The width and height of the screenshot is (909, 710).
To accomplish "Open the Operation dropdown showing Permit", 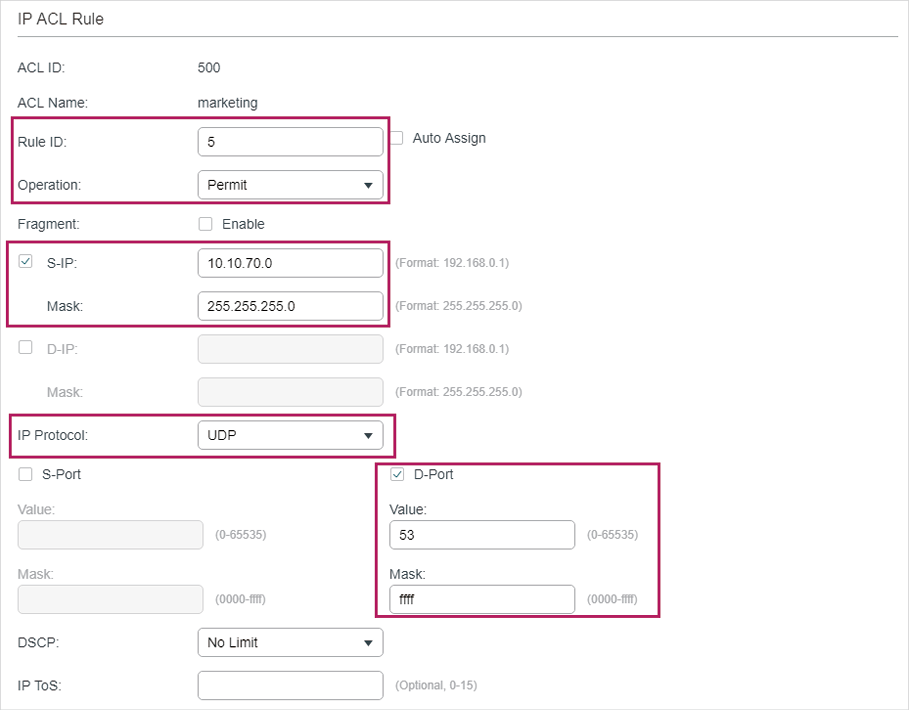I will pyautogui.click(x=290, y=184).
